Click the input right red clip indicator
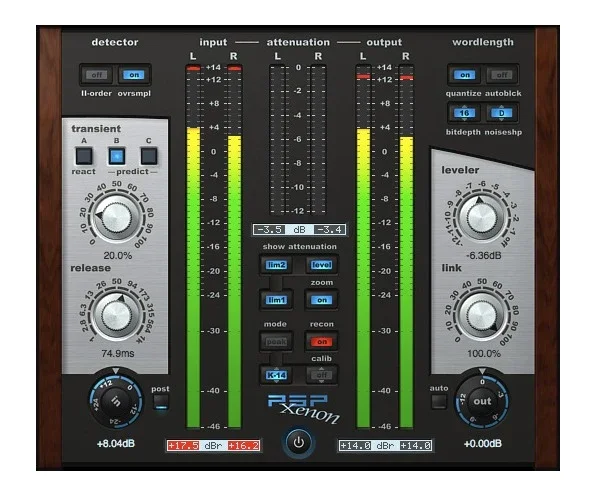The width and height of the screenshot is (597, 497). point(234,69)
